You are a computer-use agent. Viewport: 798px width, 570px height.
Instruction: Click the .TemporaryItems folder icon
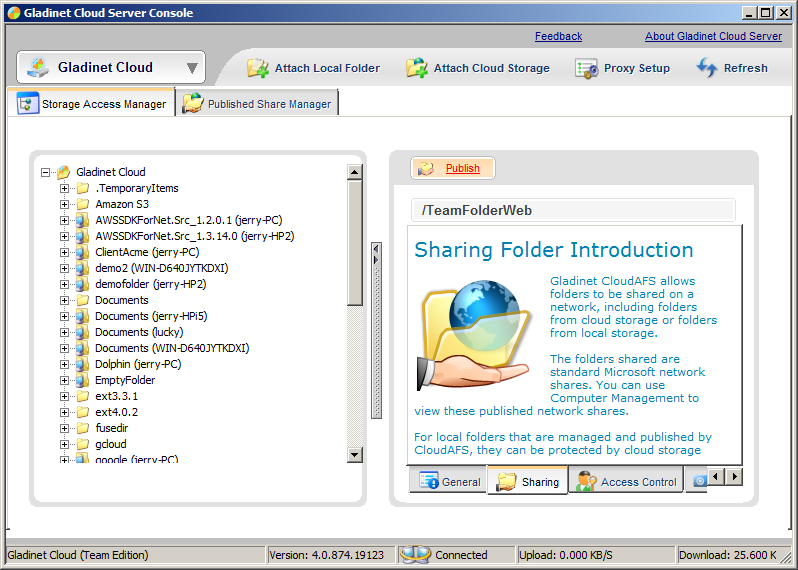(x=83, y=188)
